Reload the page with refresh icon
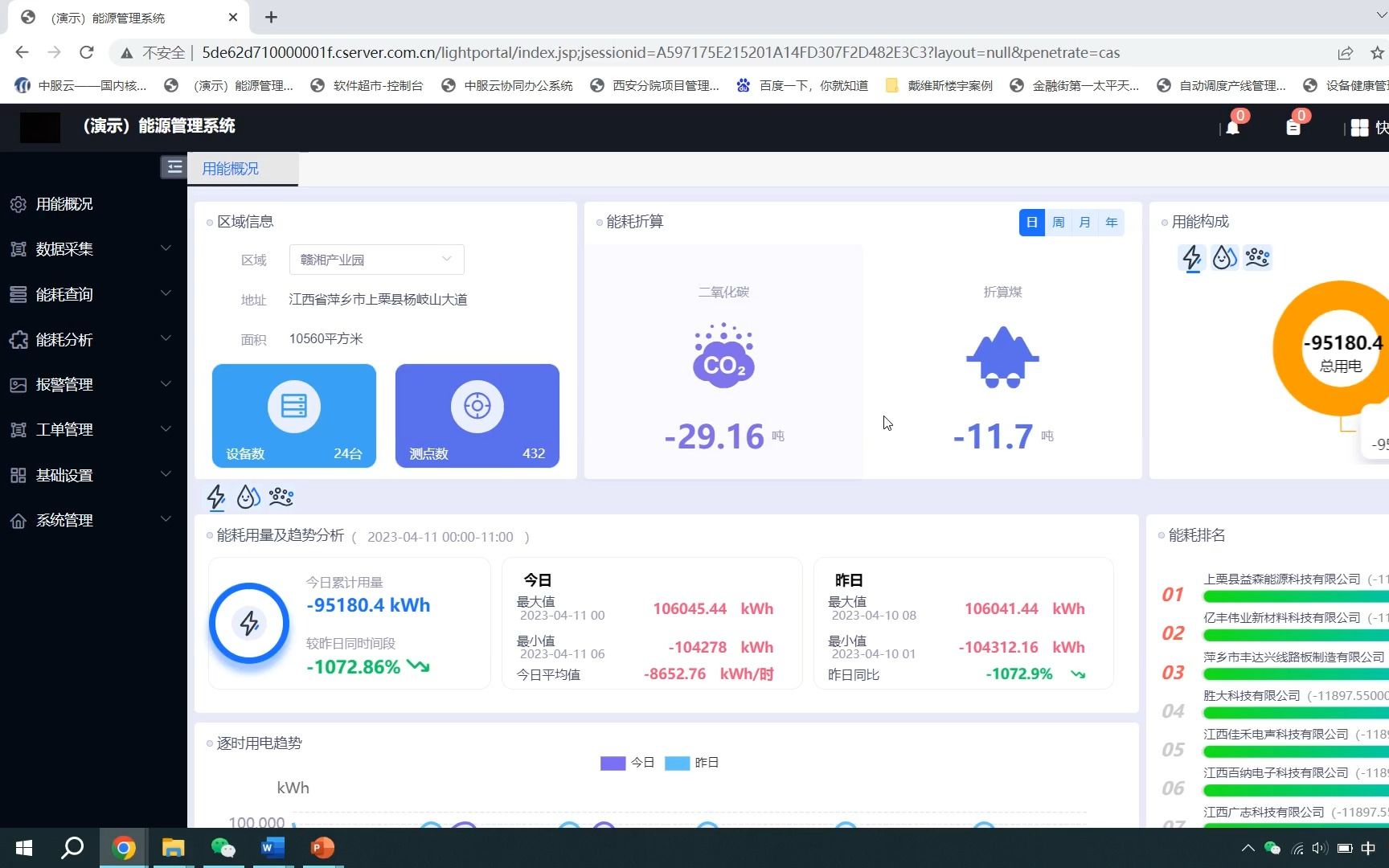 [x=87, y=52]
